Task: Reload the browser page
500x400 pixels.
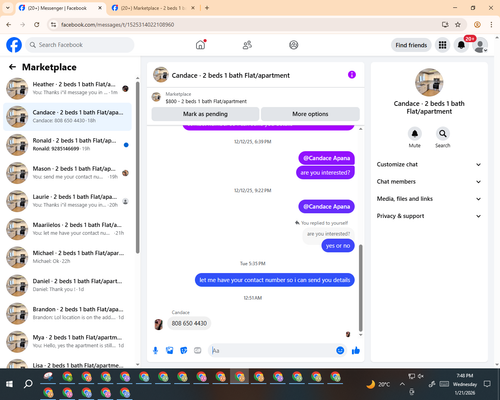Action: 37,25
